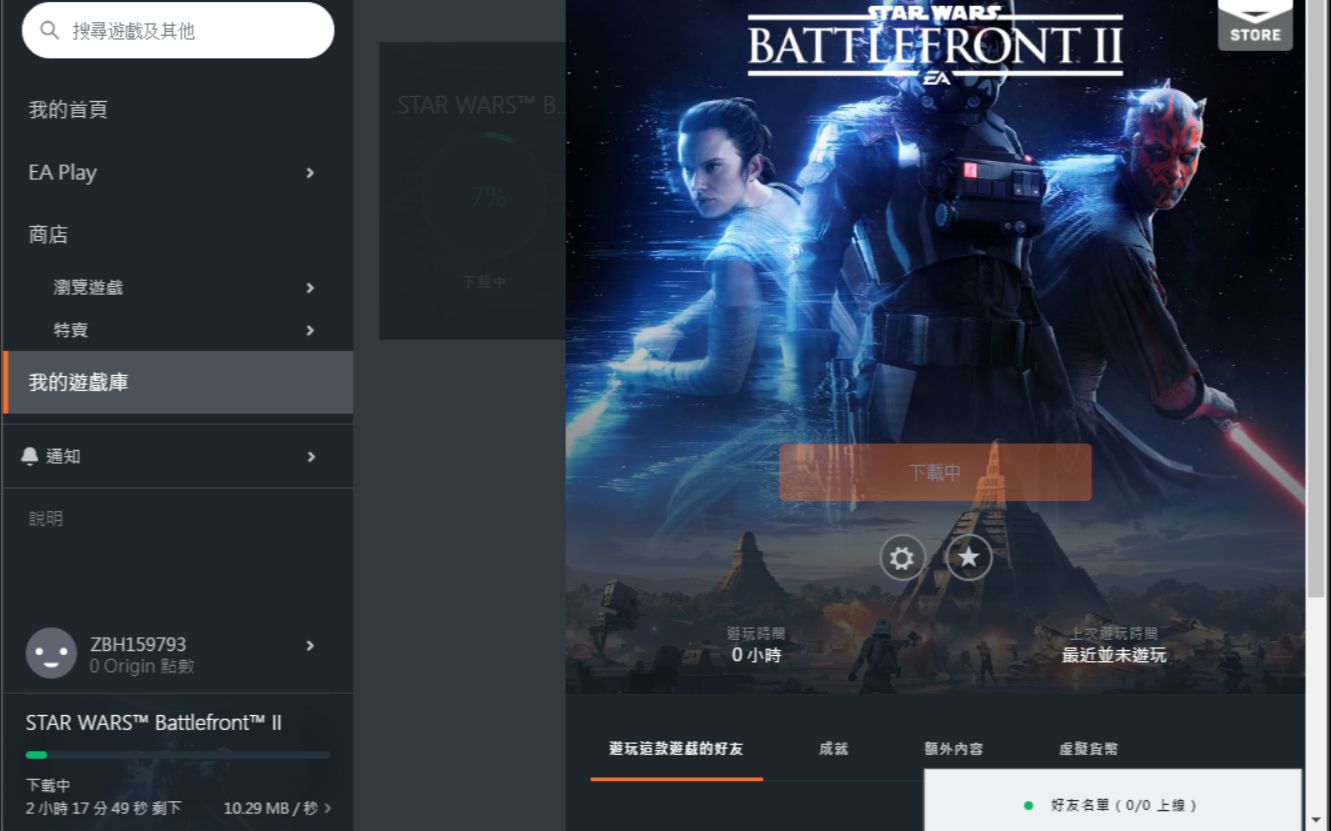Expand the 通知 chevron

(x=311, y=456)
